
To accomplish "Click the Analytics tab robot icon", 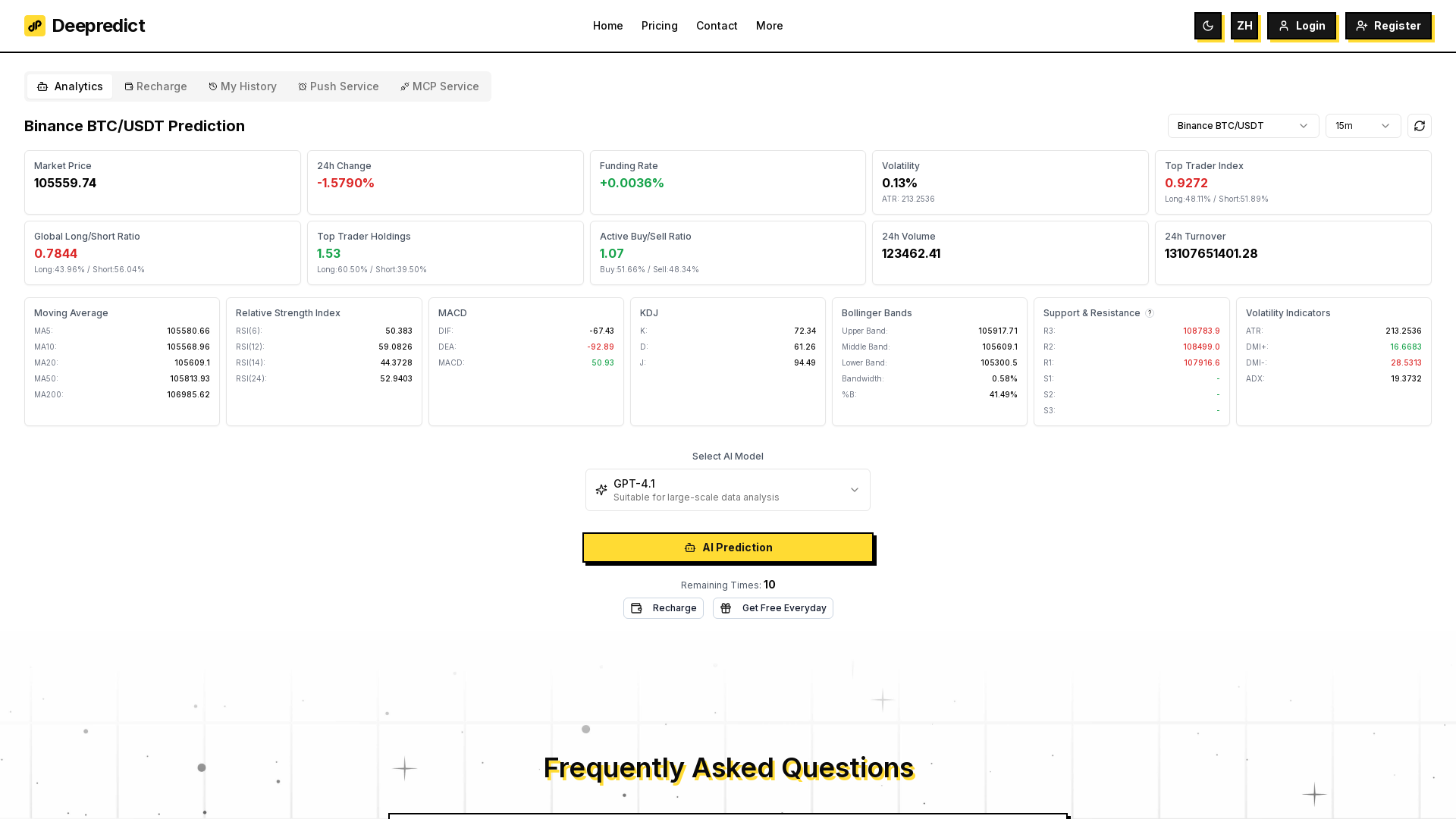I will (42, 86).
